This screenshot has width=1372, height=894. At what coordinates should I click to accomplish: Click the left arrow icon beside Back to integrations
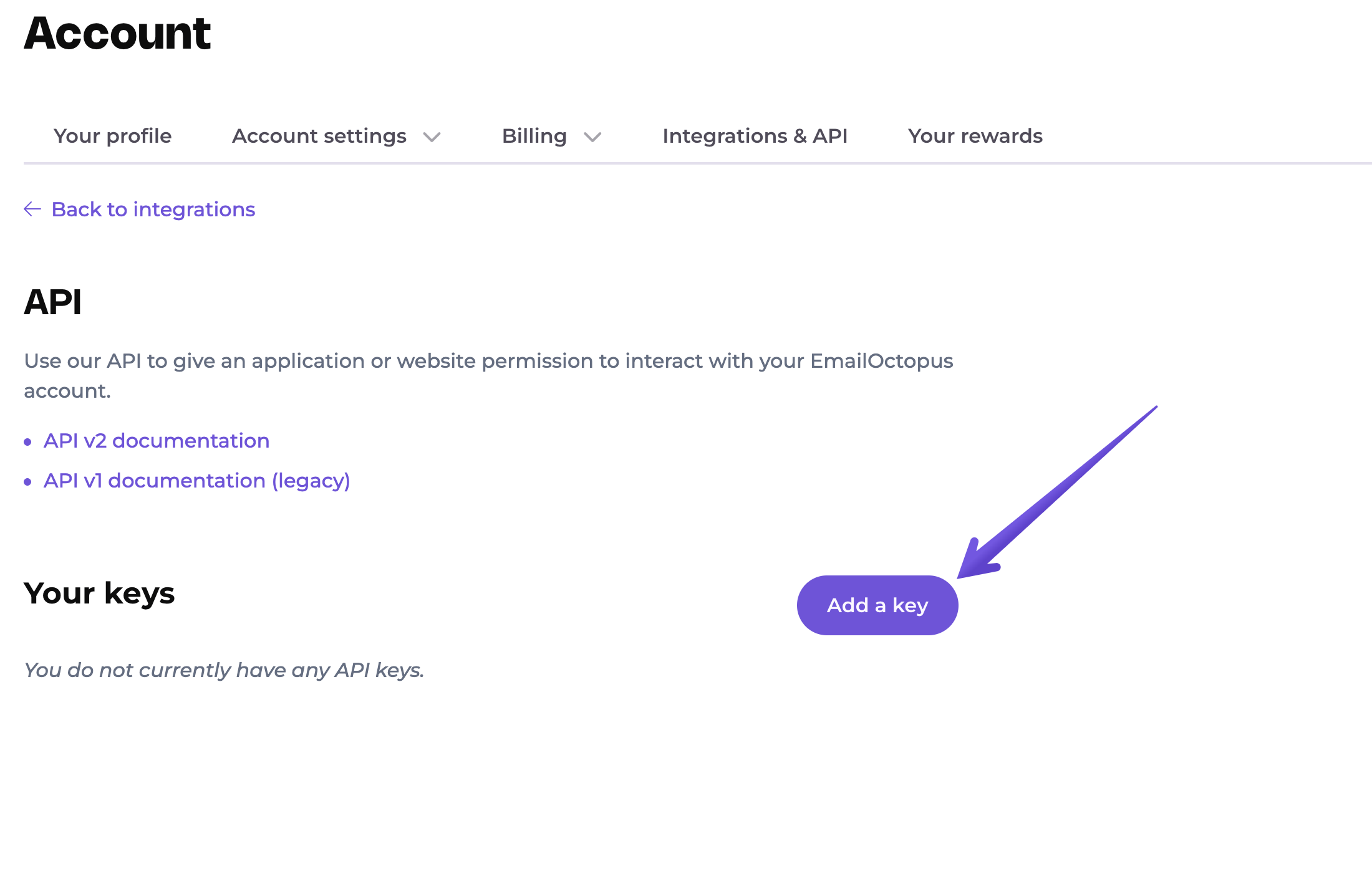[32, 209]
